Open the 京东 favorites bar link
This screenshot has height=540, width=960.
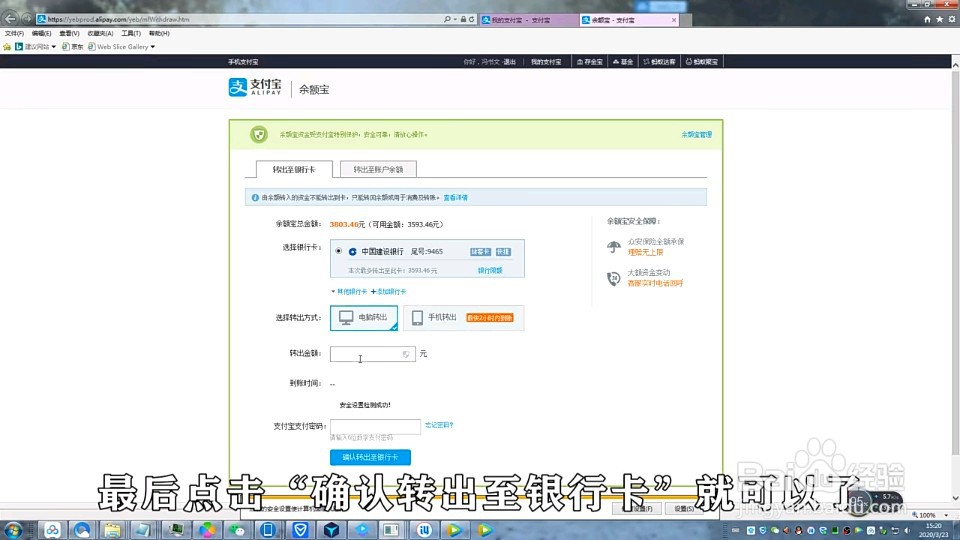click(72, 47)
